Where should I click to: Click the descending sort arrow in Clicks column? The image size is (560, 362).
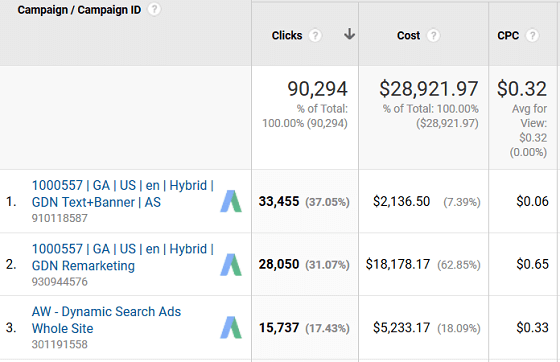349,34
